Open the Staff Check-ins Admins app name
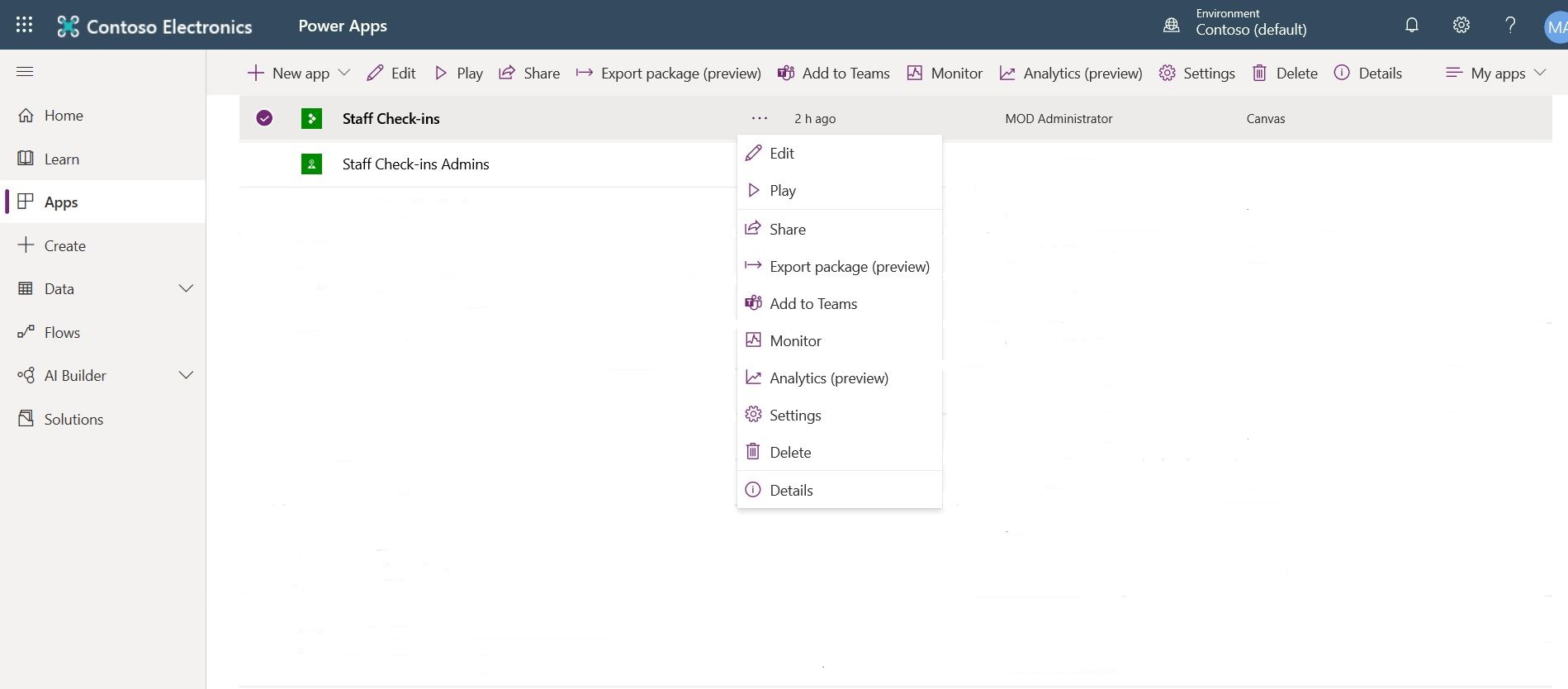Viewport: 1568px width, 689px height. [415, 164]
